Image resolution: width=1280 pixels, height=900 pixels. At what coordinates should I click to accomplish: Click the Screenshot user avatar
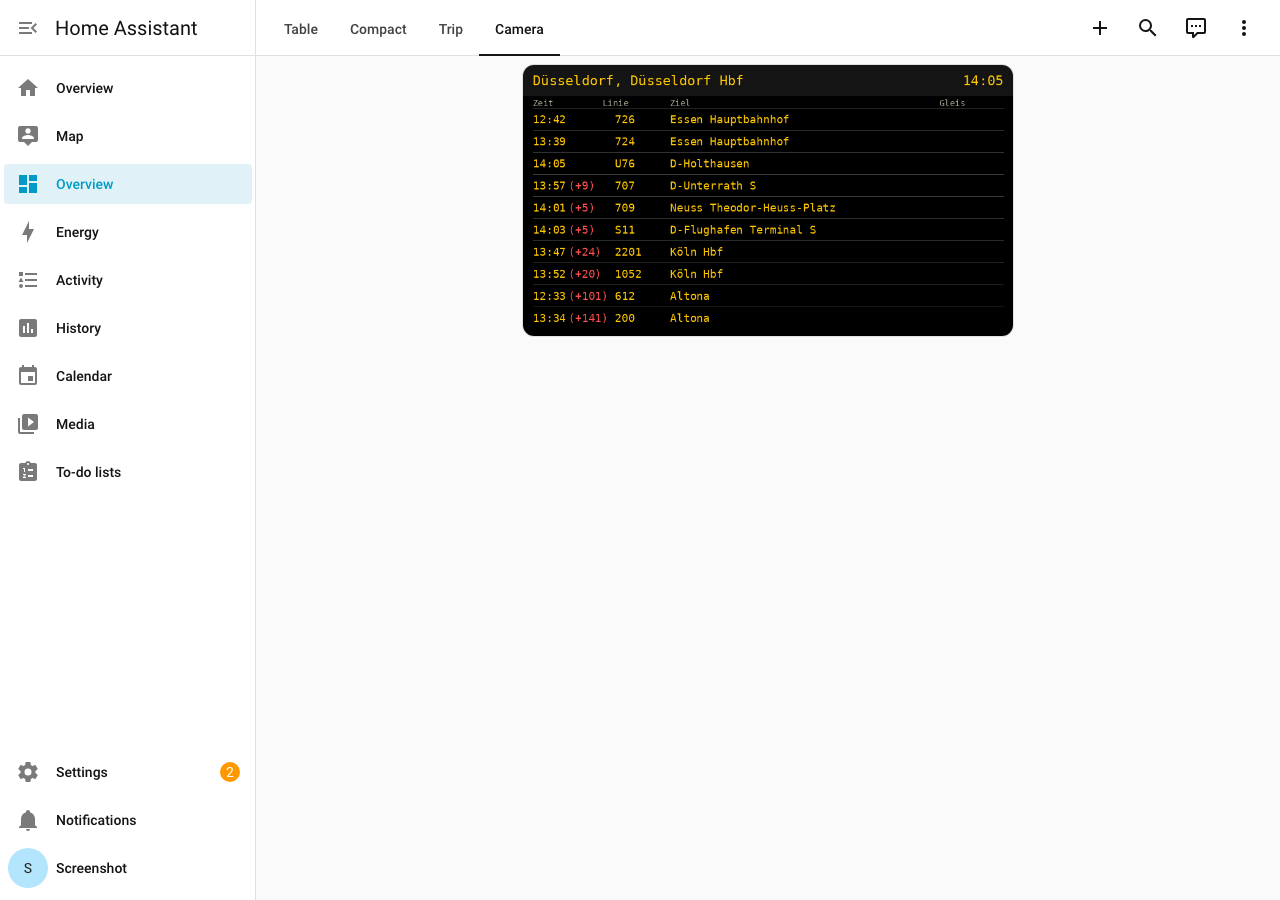[x=28, y=868]
